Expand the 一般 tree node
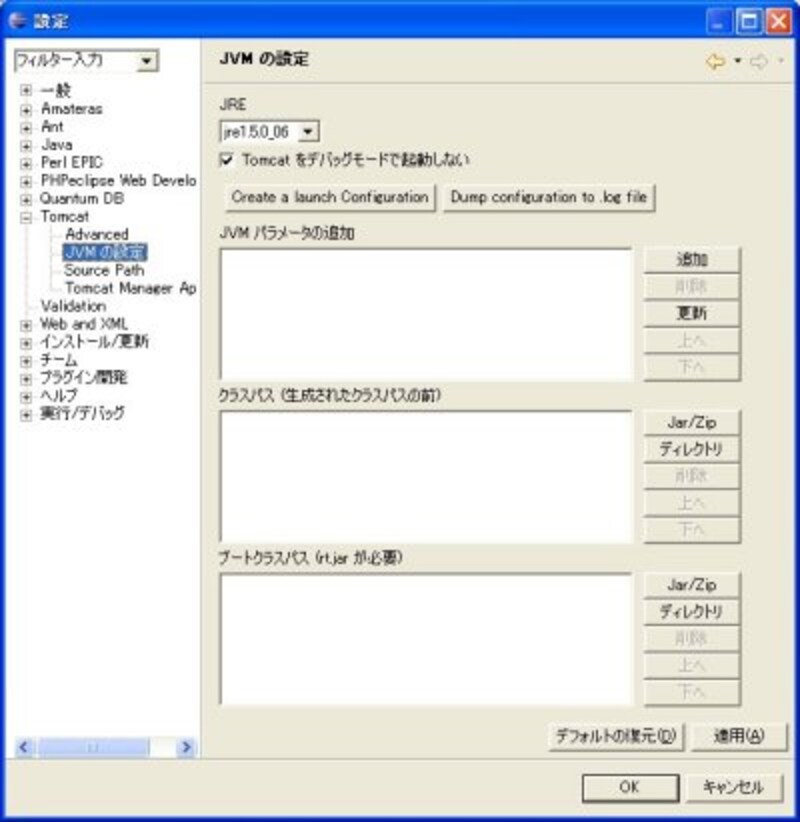 [26, 90]
